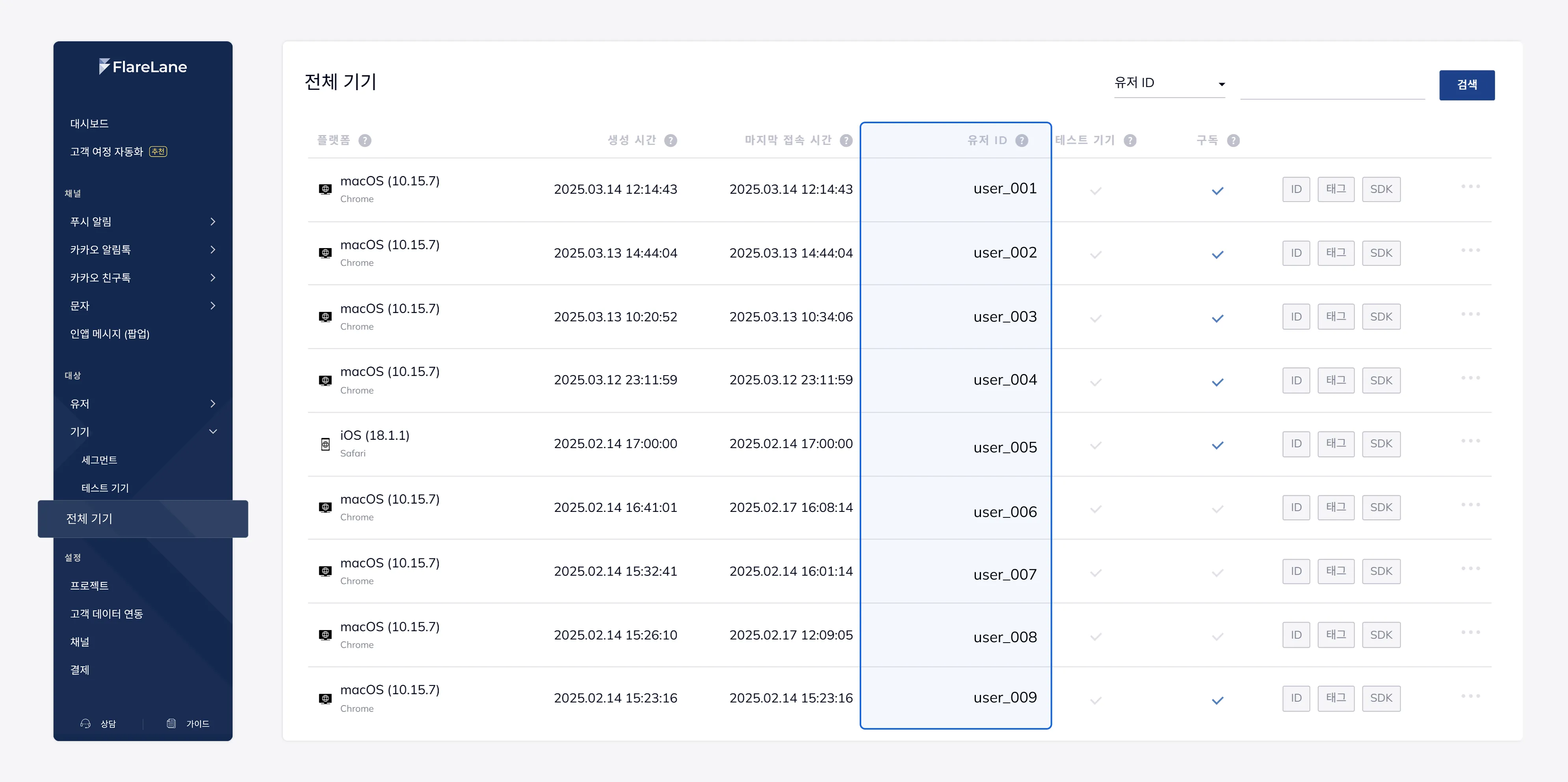Open the more options menu for user_004
The width and height of the screenshot is (1568, 782).
[1471, 378]
